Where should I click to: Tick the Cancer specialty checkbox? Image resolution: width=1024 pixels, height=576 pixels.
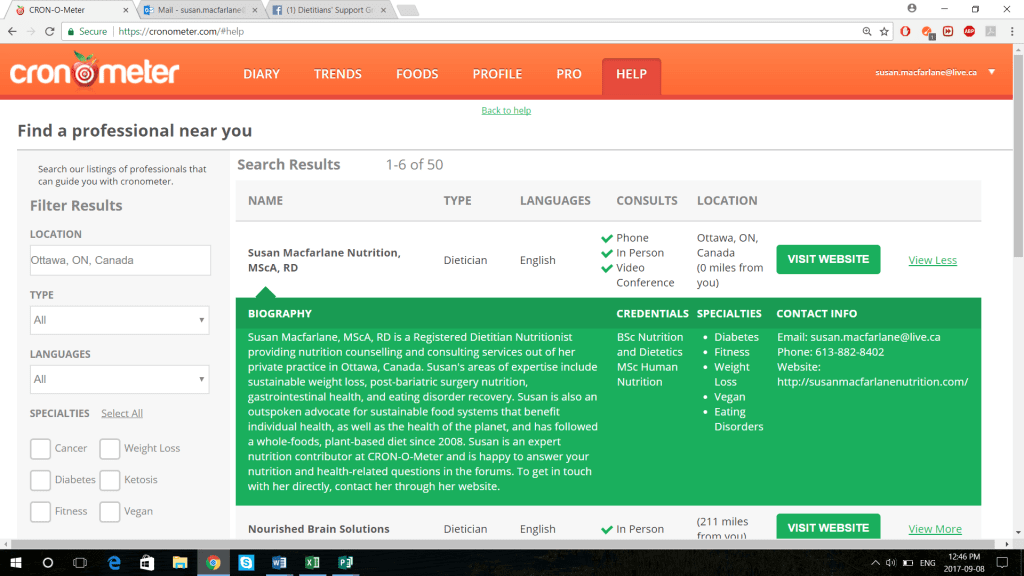40,449
